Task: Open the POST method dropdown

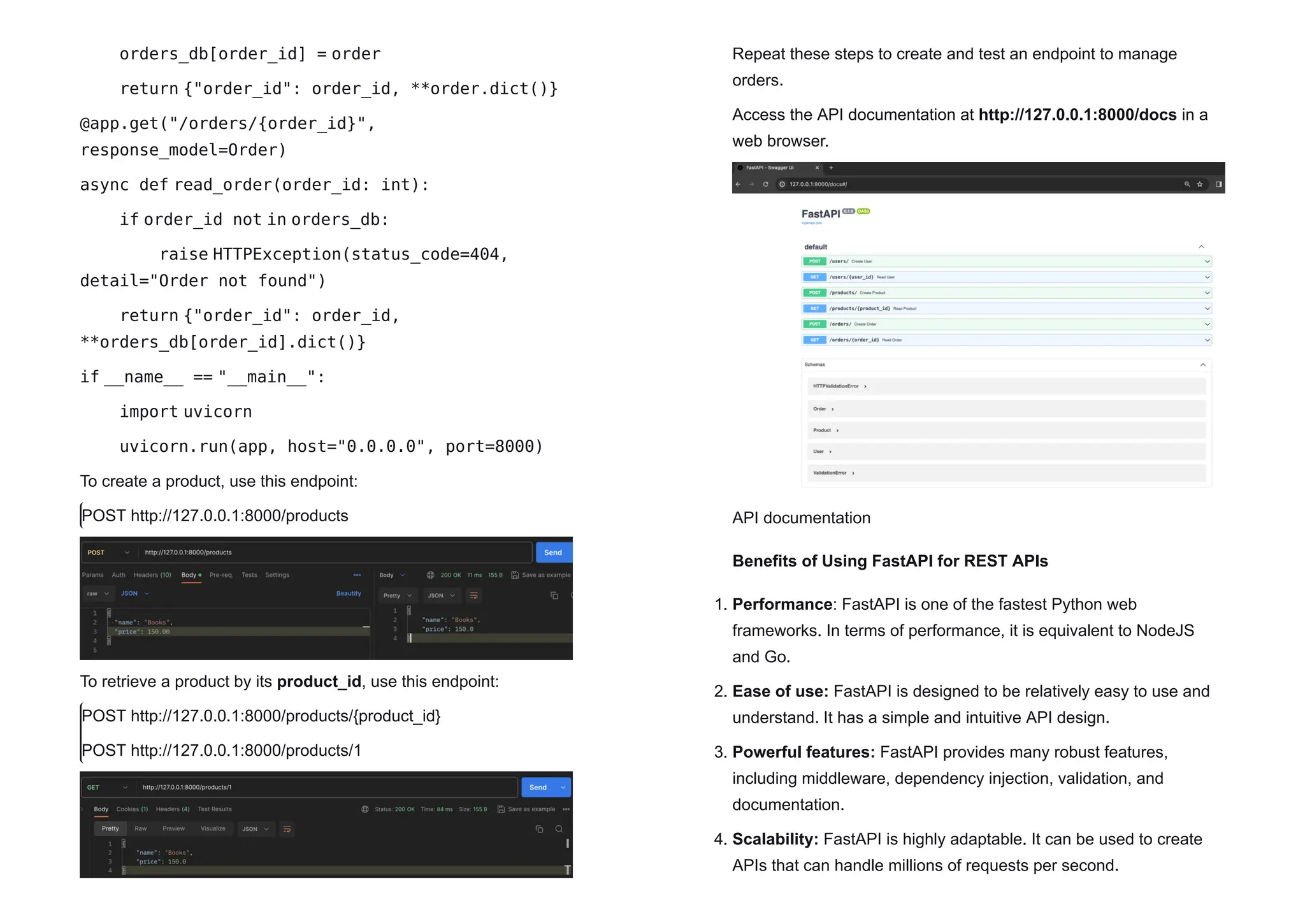Action: pyautogui.click(x=108, y=552)
